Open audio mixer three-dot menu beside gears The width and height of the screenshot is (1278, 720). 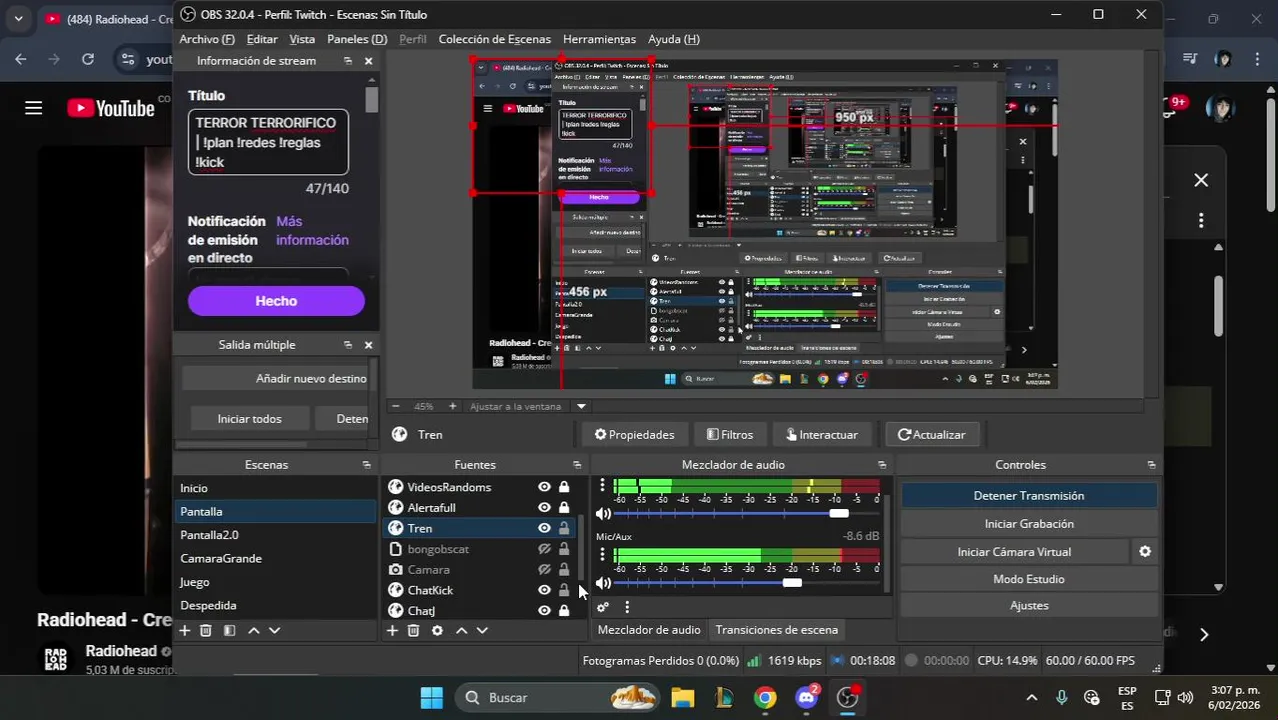(627, 607)
